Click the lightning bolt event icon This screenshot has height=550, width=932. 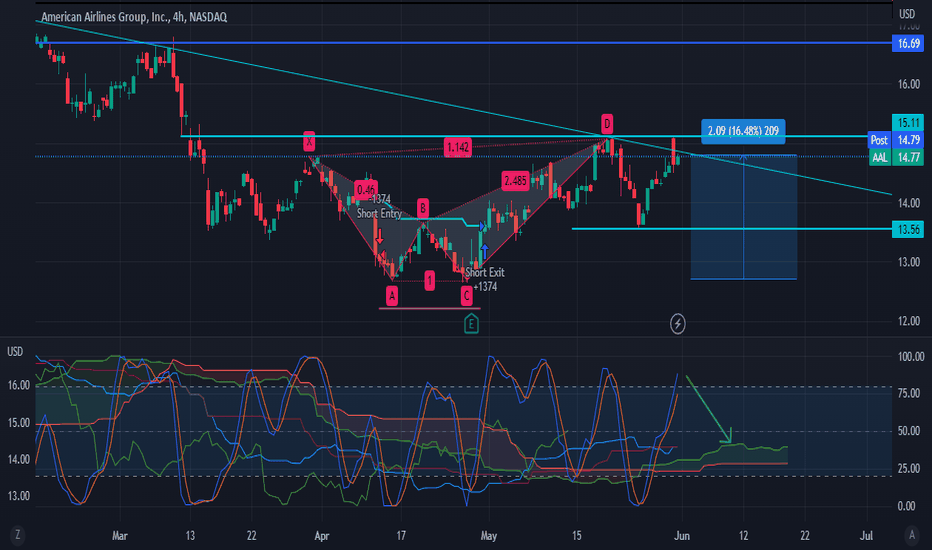coord(678,323)
